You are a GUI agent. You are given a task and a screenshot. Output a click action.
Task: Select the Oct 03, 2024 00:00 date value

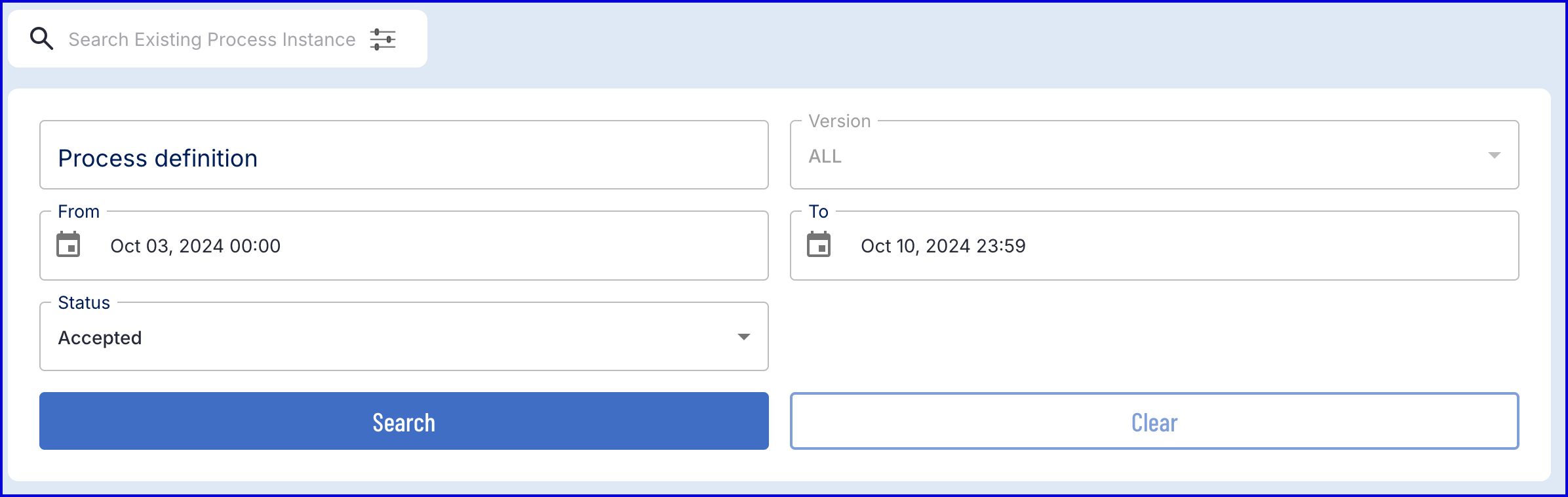pyautogui.click(x=195, y=246)
